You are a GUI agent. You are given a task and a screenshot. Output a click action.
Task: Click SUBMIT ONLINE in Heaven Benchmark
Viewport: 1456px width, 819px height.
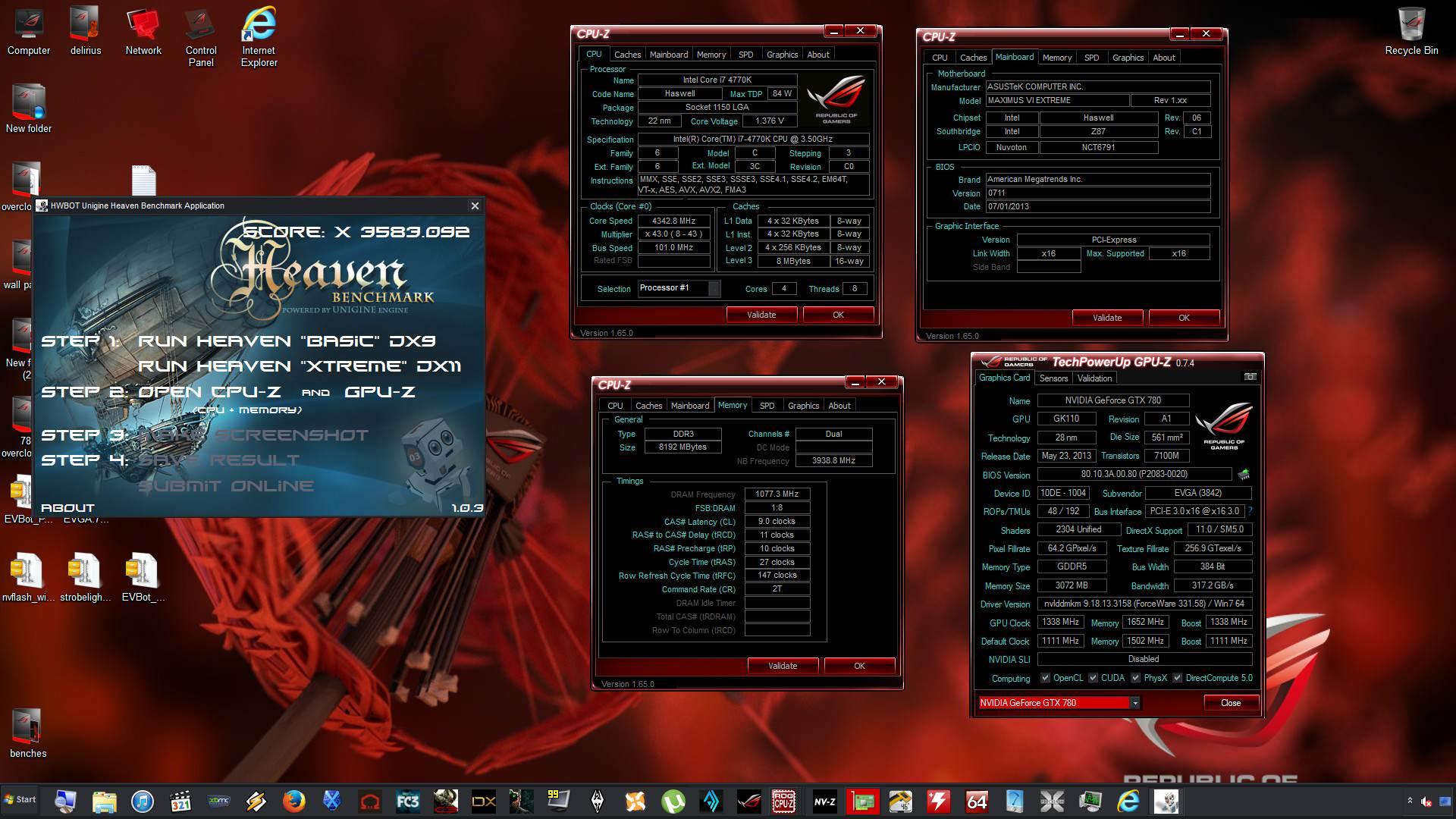tap(225, 486)
